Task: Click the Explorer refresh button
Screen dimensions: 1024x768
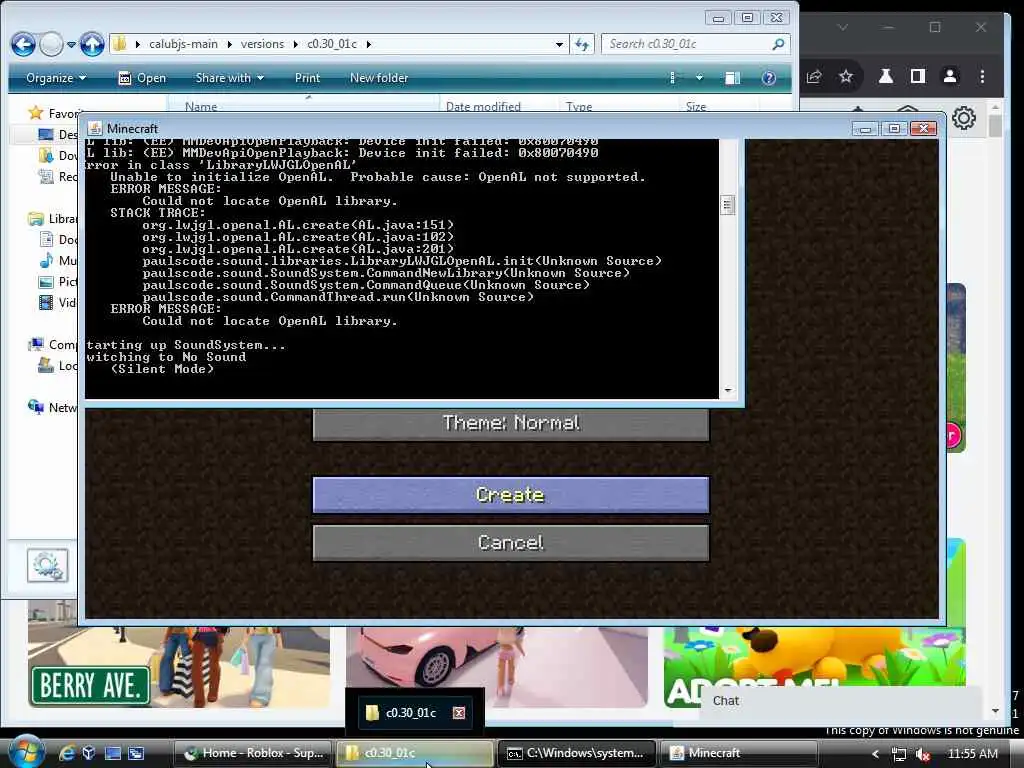Action: (581, 44)
